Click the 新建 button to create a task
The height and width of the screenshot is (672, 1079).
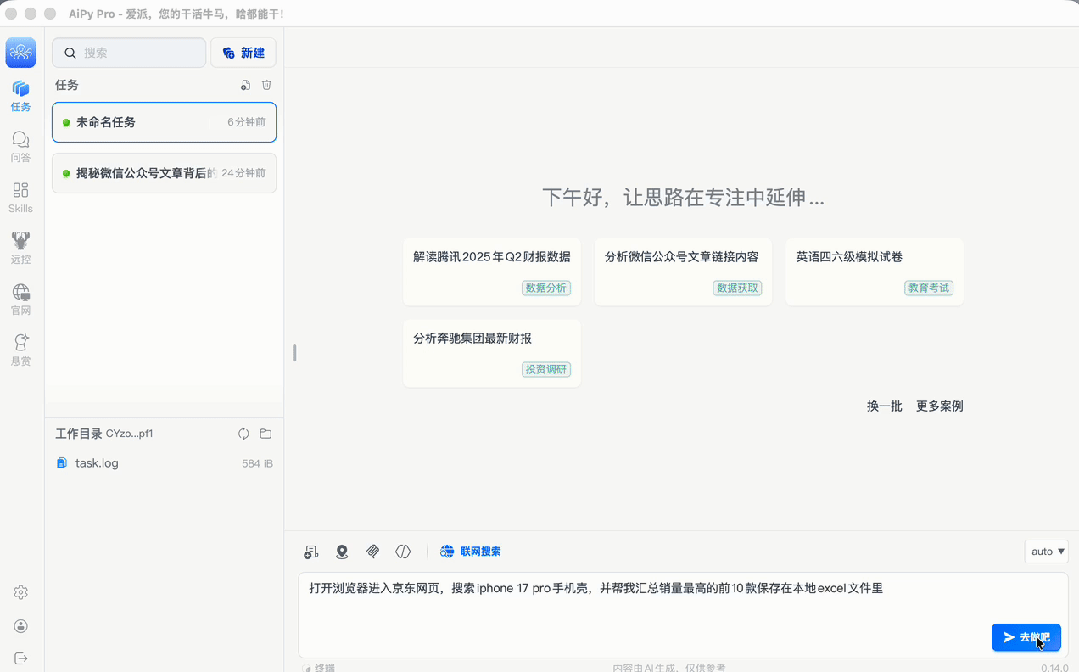244,53
